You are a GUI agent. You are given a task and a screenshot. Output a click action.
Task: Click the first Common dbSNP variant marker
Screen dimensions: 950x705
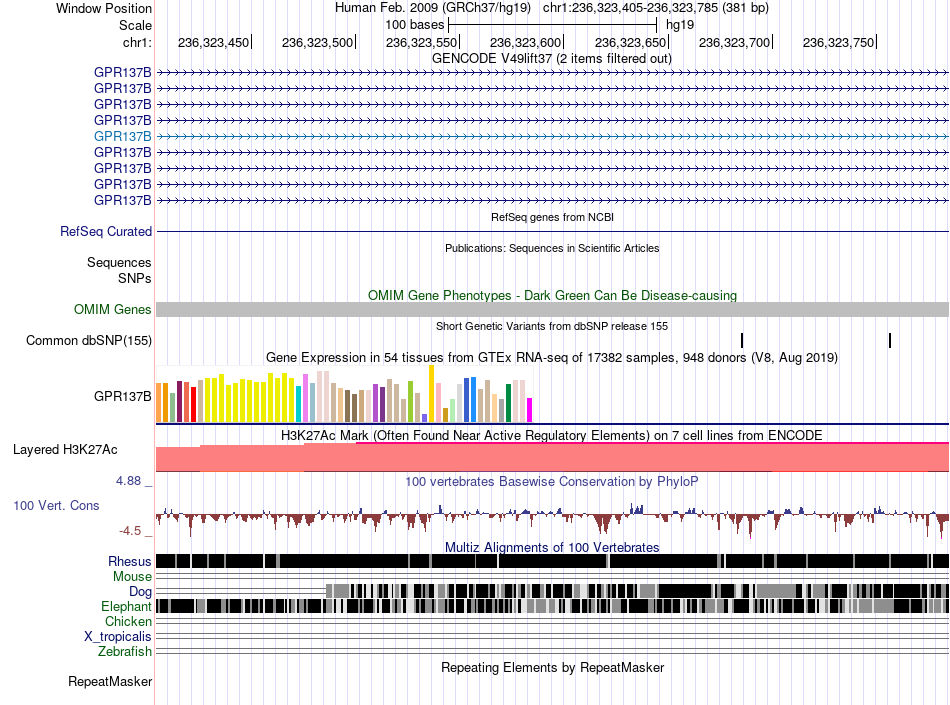tap(742, 340)
